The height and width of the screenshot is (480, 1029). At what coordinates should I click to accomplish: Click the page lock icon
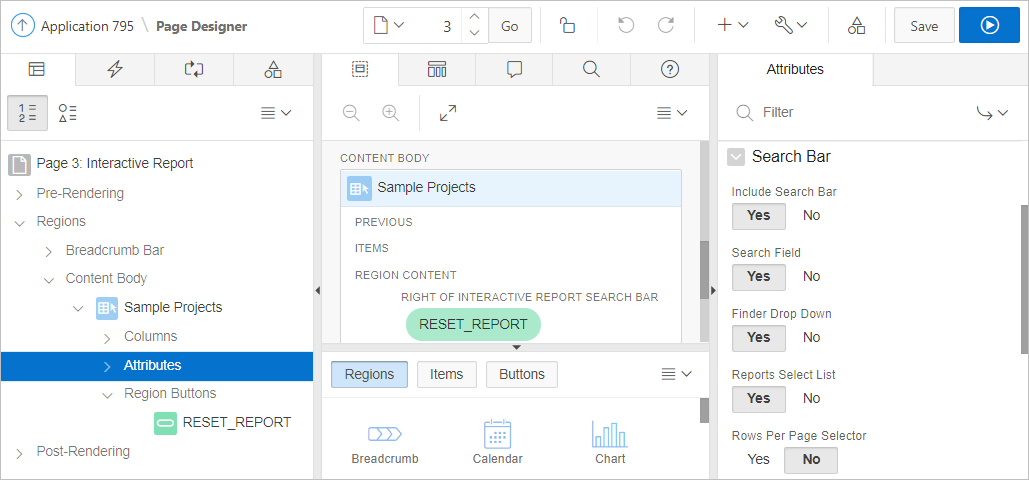tap(567, 26)
